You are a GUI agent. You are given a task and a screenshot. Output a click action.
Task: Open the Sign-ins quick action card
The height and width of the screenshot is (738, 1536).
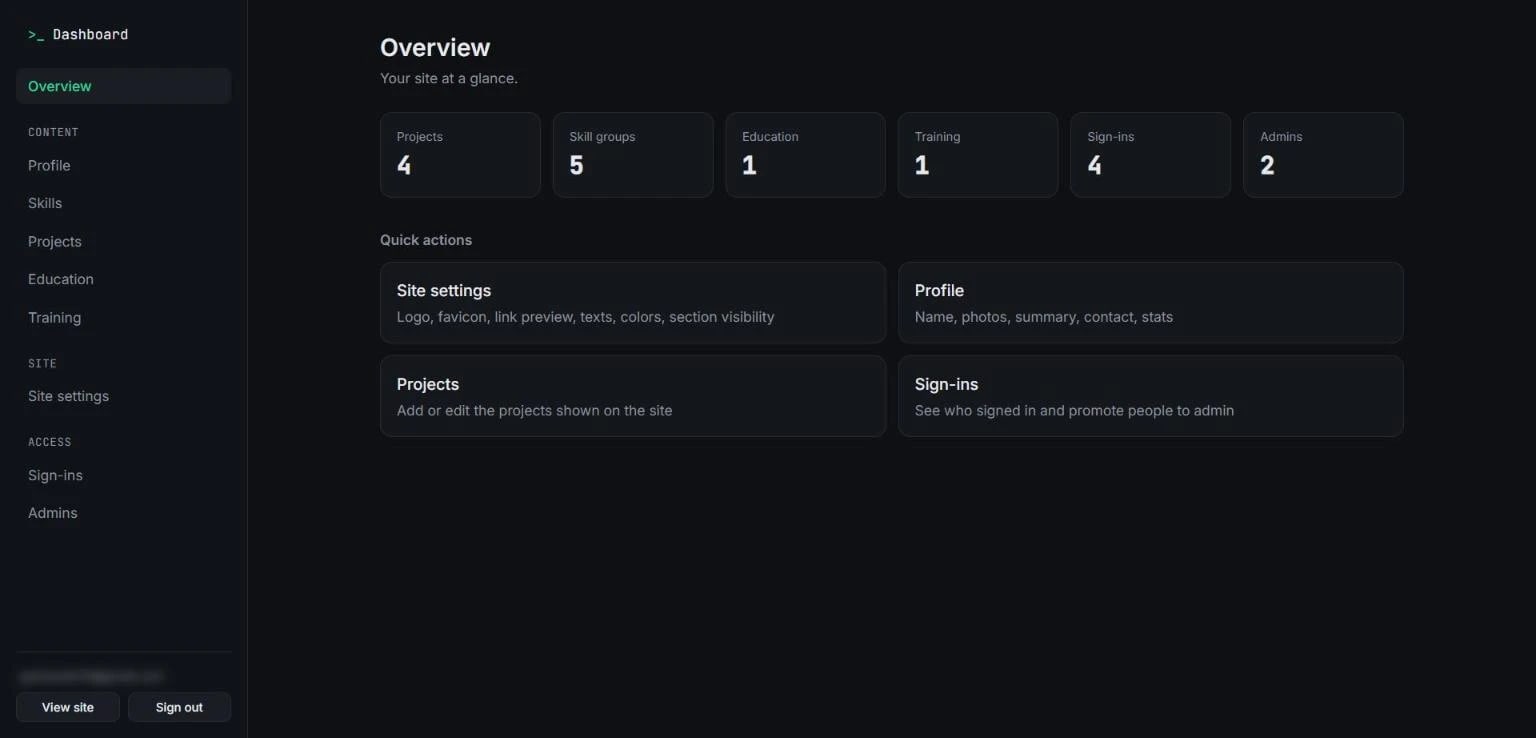1151,396
